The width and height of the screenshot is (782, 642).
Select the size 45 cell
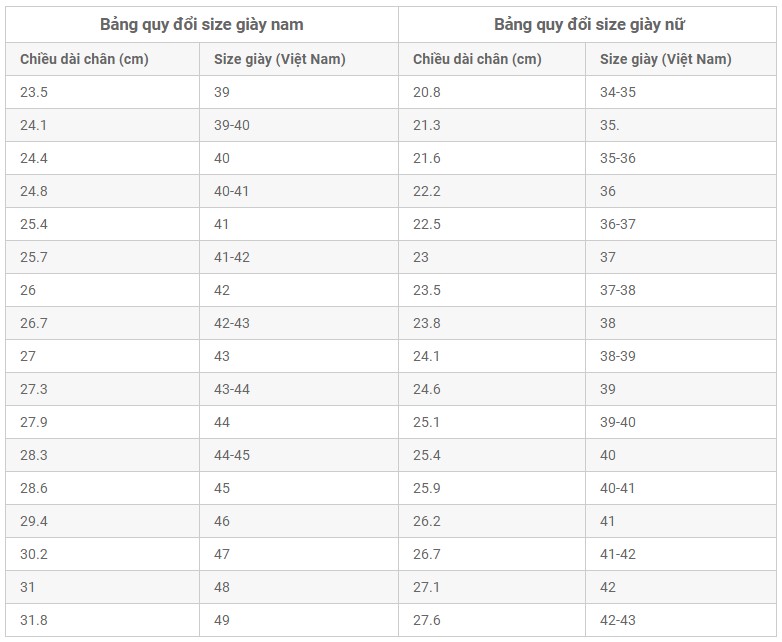click(x=222, y=488)
